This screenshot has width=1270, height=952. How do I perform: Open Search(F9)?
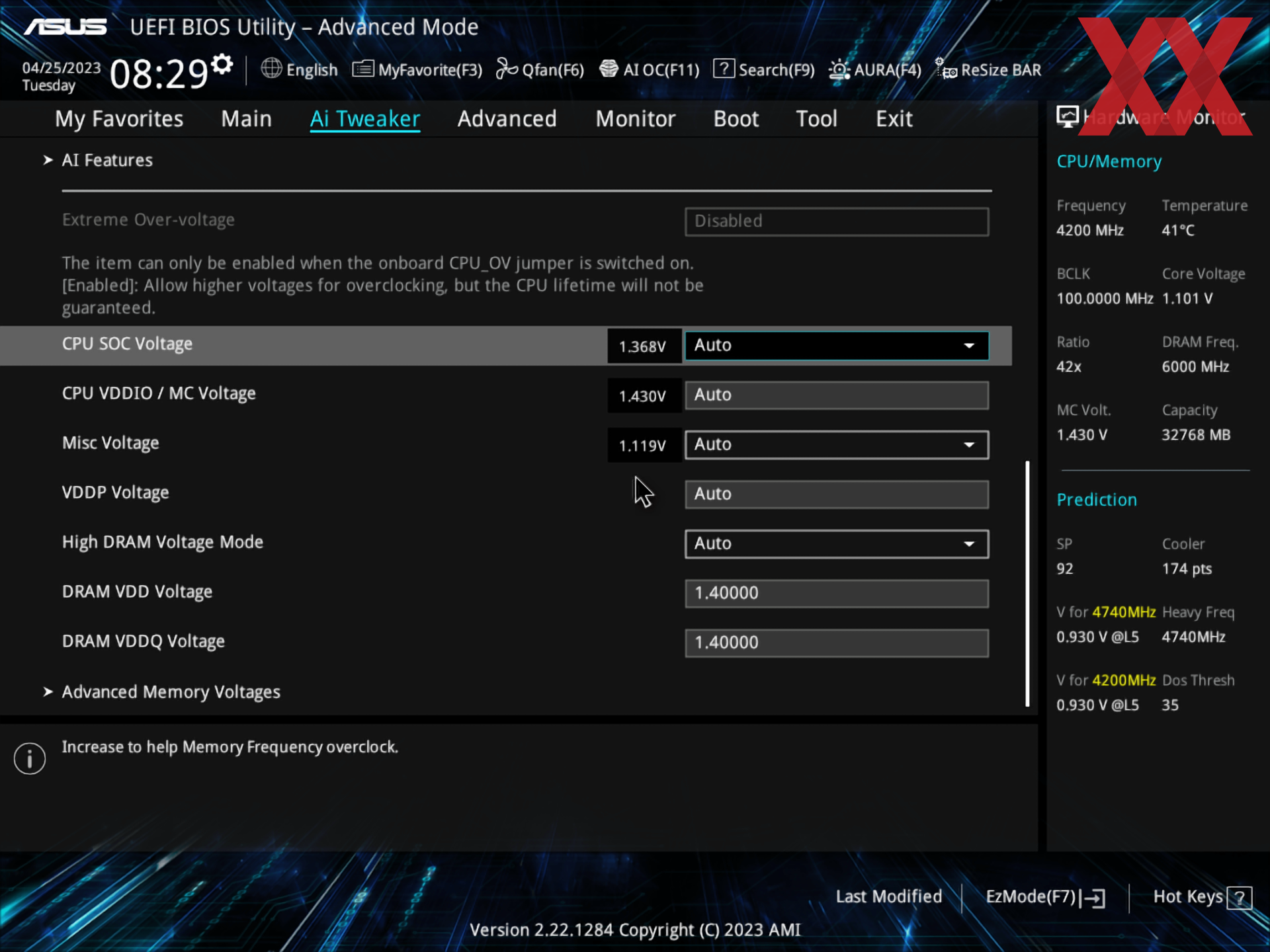(x=764, y=69)
